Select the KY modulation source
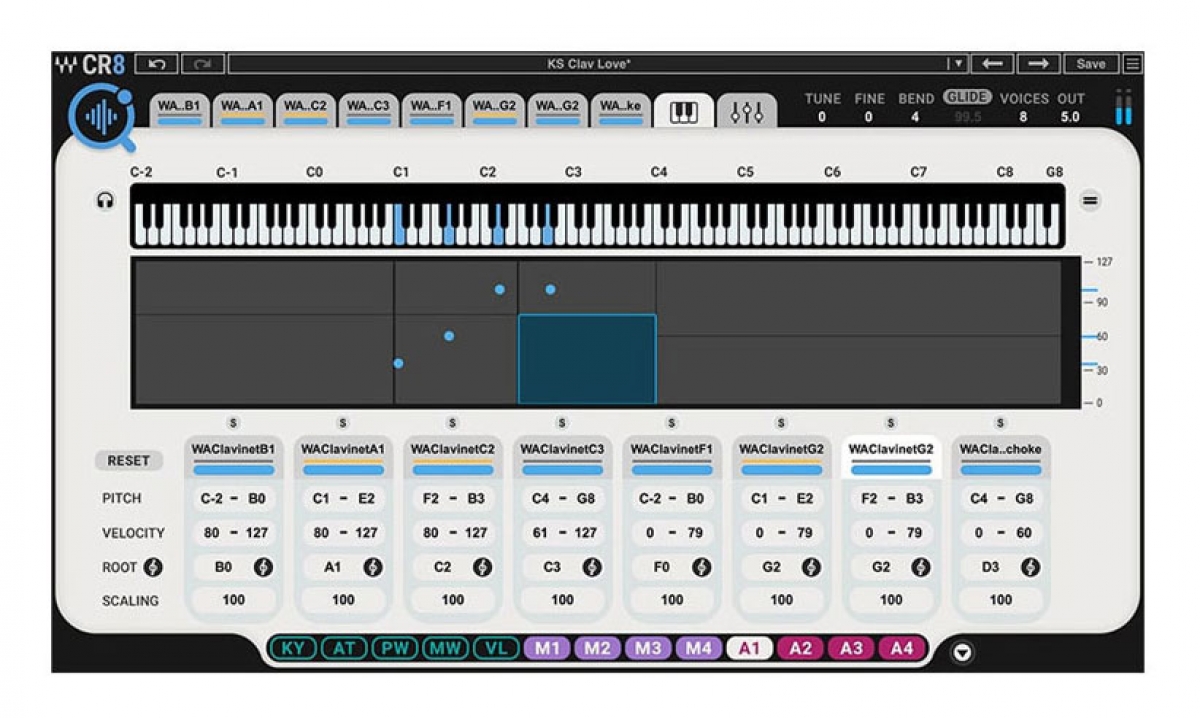 (x=293, y=648)
